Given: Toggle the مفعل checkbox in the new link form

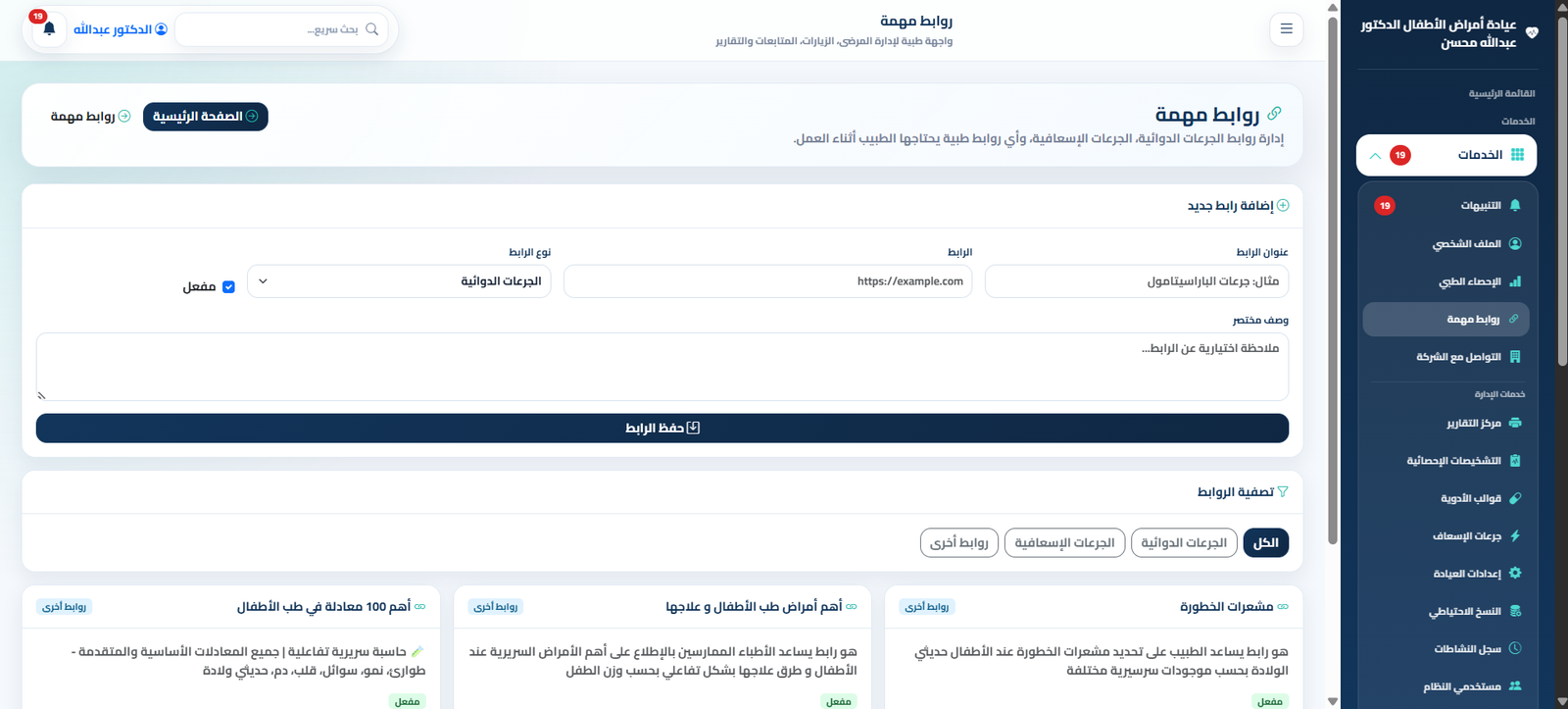Looking at the screenshot, I should click(x=228, y=287).
